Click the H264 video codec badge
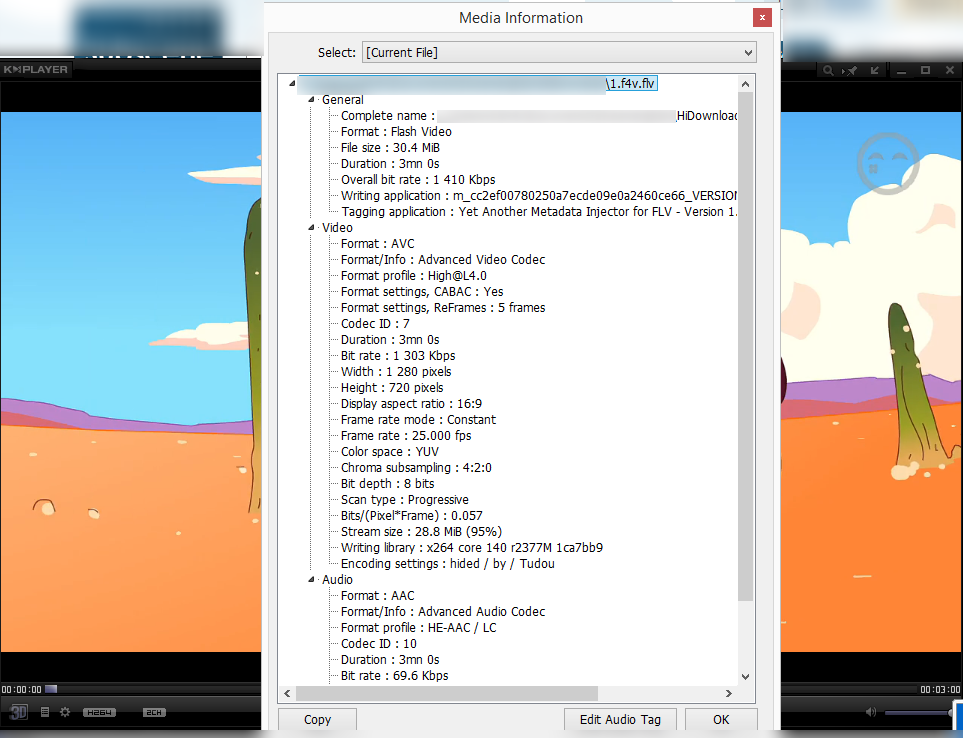The width and height of the screenshot is (963, 738). coord(99,712)
